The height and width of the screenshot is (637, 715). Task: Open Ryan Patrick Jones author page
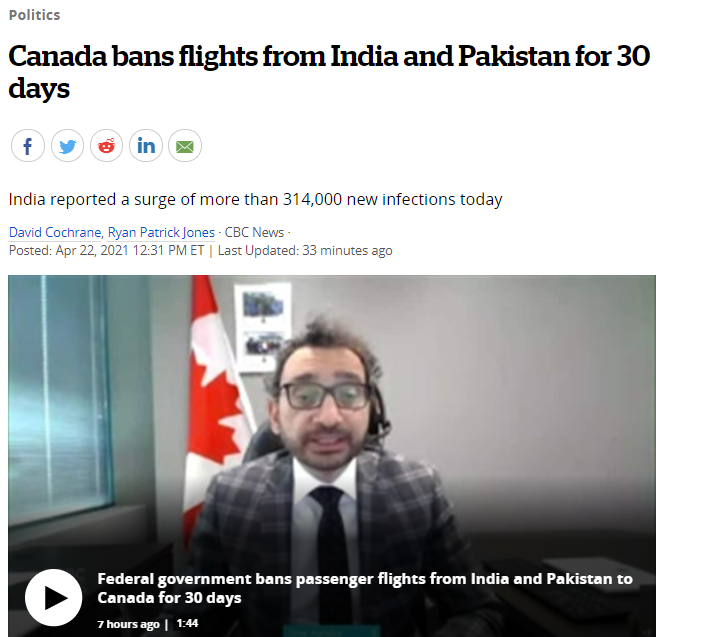161,233
